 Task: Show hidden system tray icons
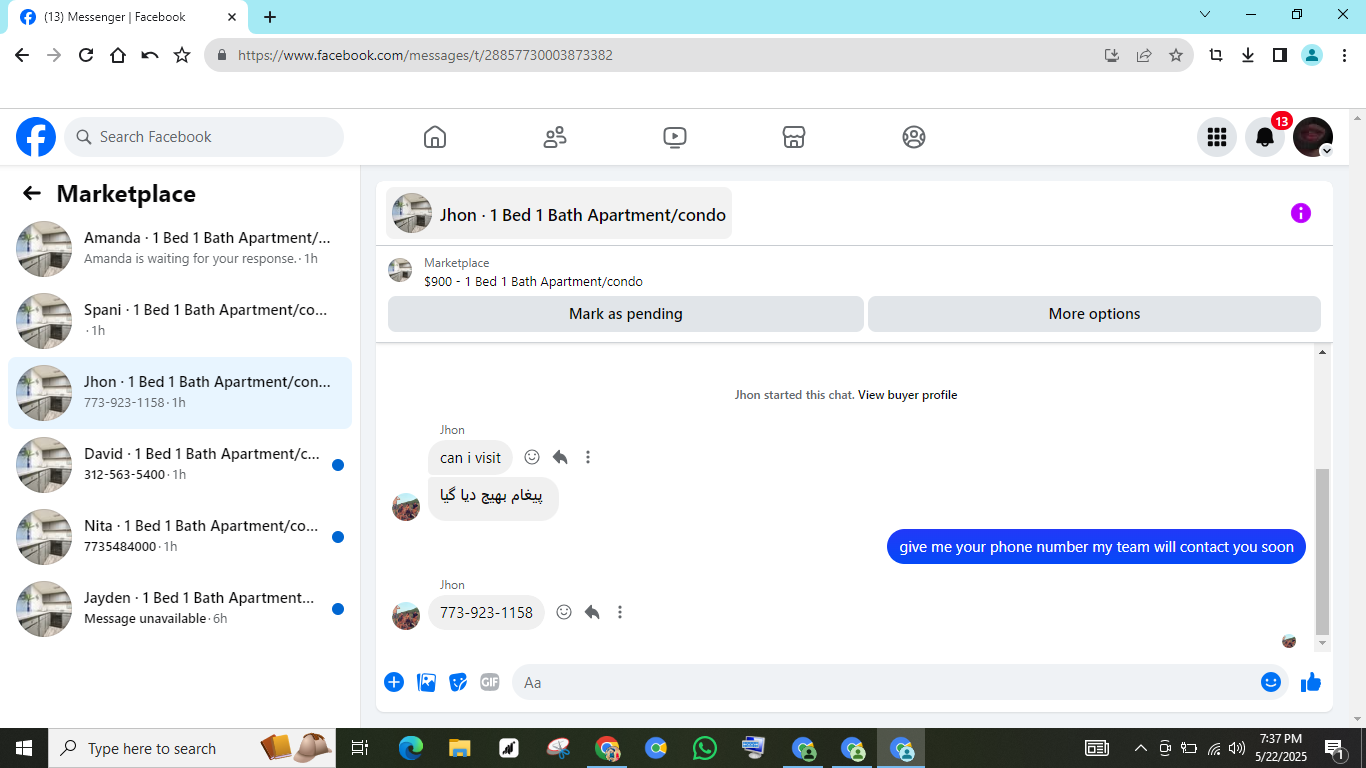click(1140, 748)
